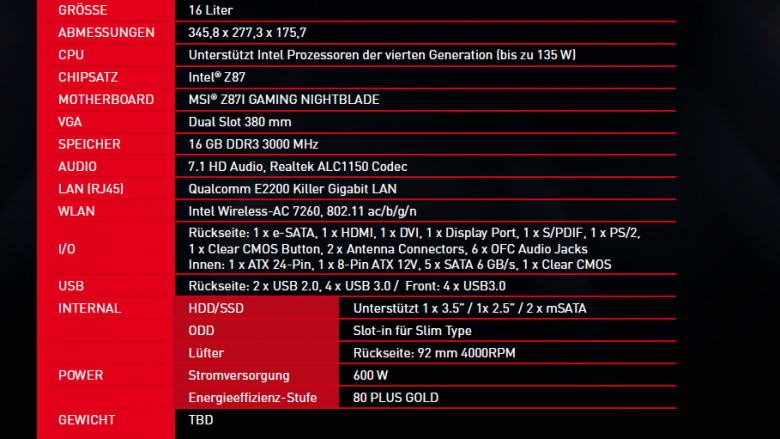Click the CPU row label
The height and width of the screenshot is (439, 780).
coord(71,55)
